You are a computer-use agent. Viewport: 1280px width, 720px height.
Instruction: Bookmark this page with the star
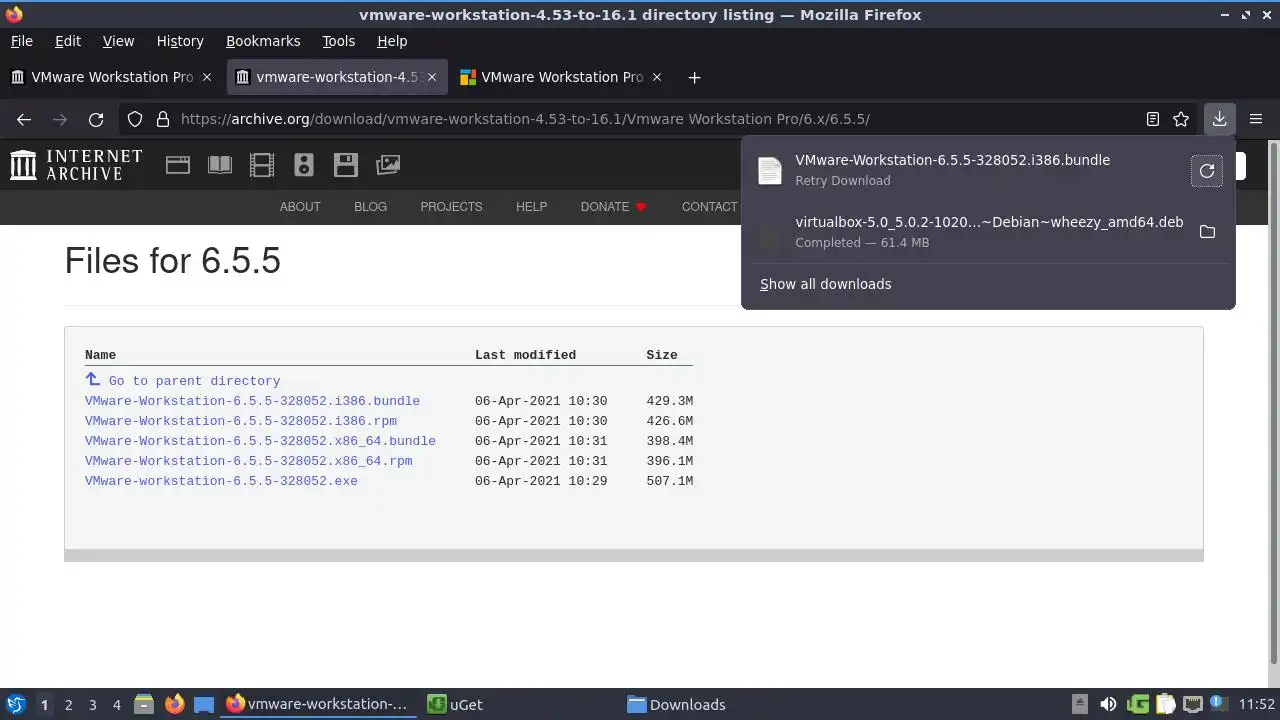(1181, 119)
